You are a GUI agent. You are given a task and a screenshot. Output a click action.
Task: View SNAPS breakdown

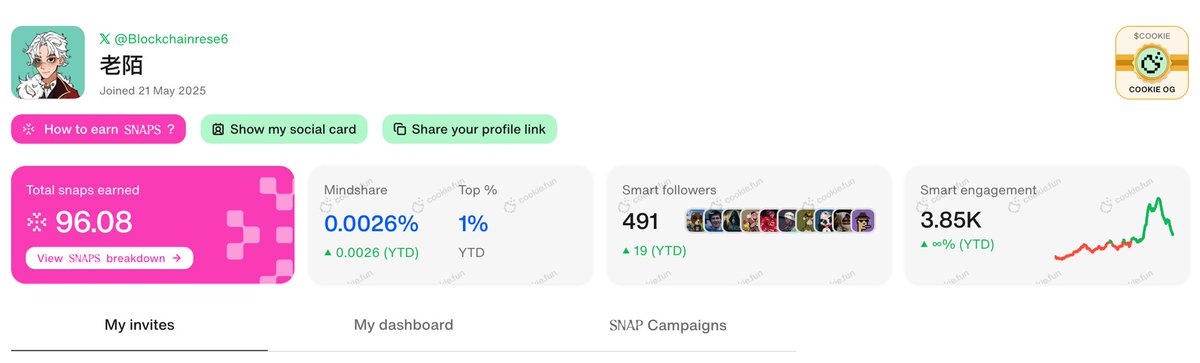pyautogui.click(x=109, y=258)
